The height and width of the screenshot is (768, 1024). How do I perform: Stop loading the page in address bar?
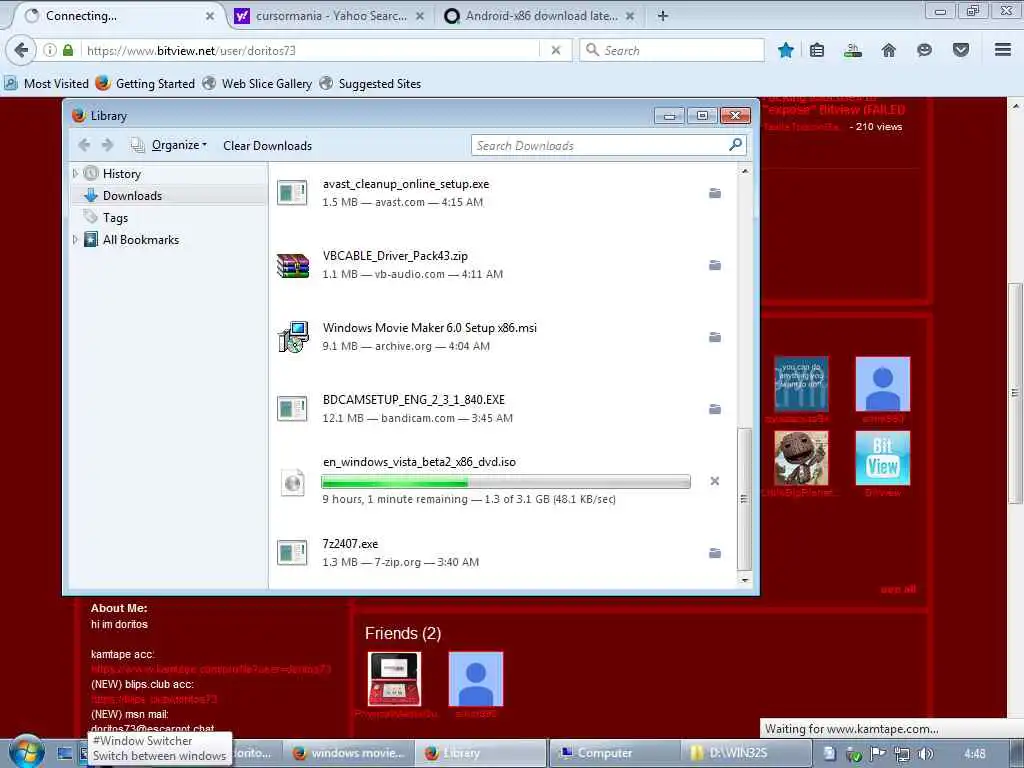point(556,50)
